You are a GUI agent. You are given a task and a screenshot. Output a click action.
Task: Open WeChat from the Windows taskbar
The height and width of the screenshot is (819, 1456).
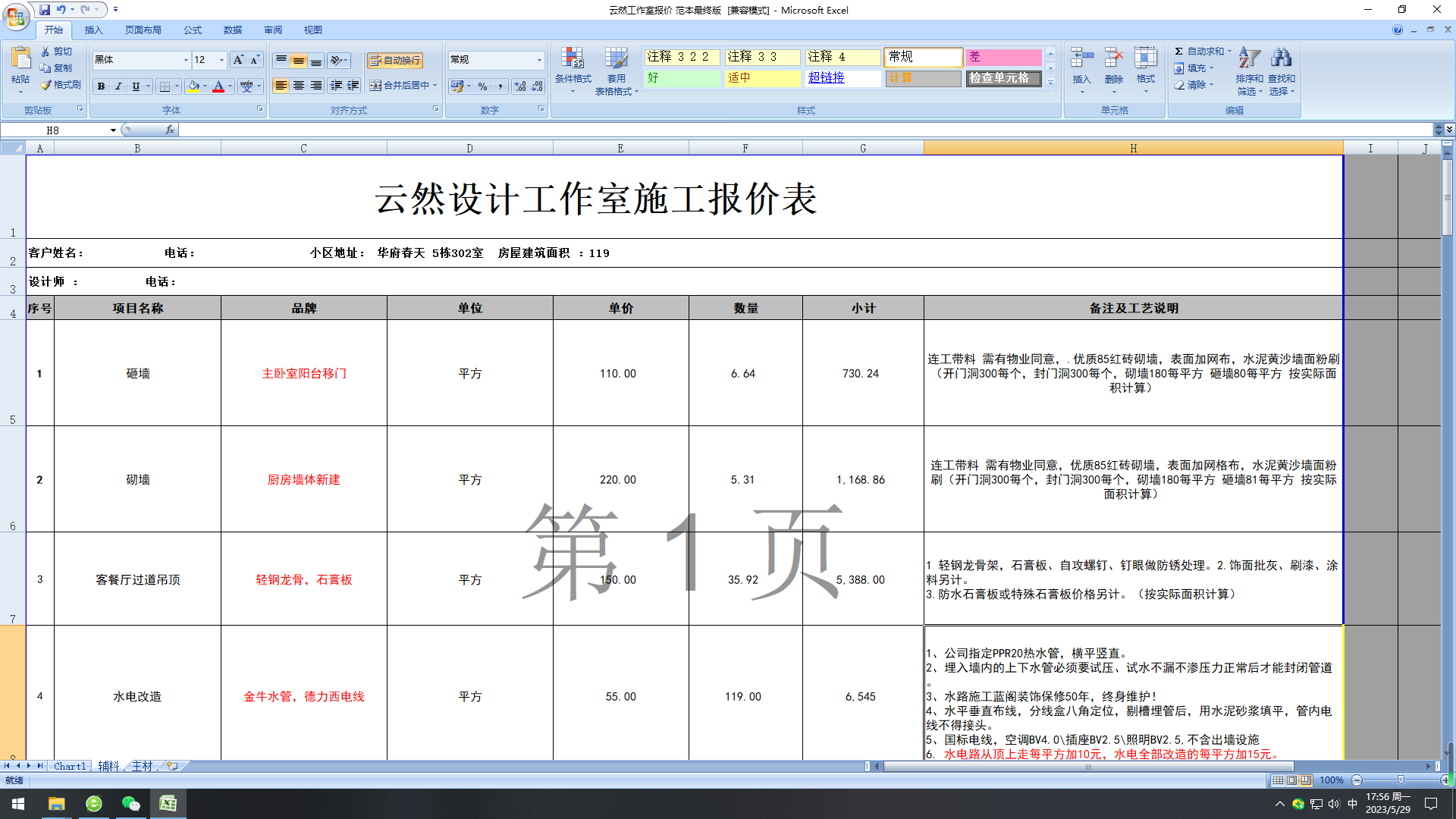131,804
